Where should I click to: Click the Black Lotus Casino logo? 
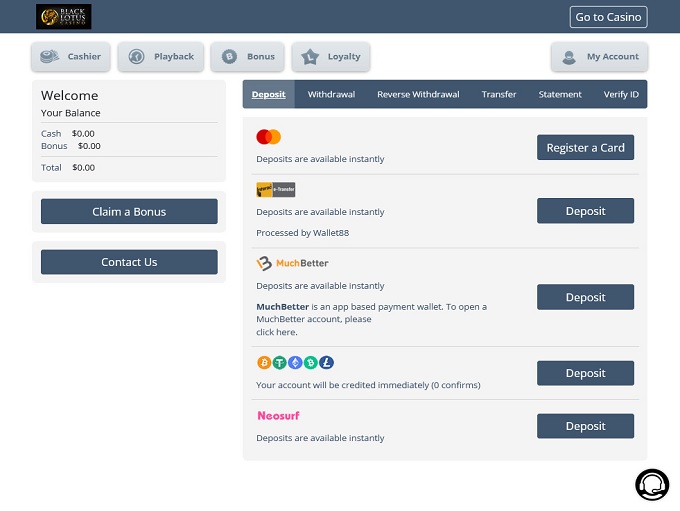click(63, 16)
